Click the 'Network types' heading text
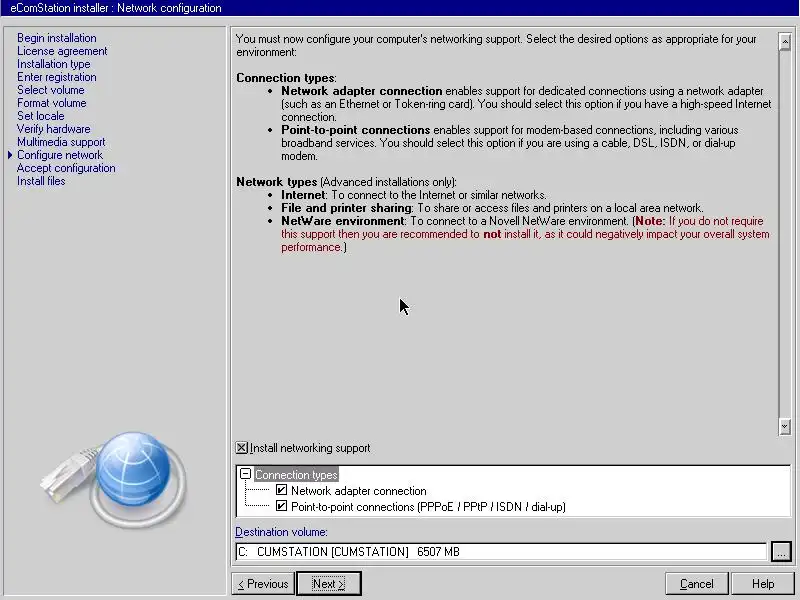The width and height of the screenshot is (800, 600). (277, 182)
